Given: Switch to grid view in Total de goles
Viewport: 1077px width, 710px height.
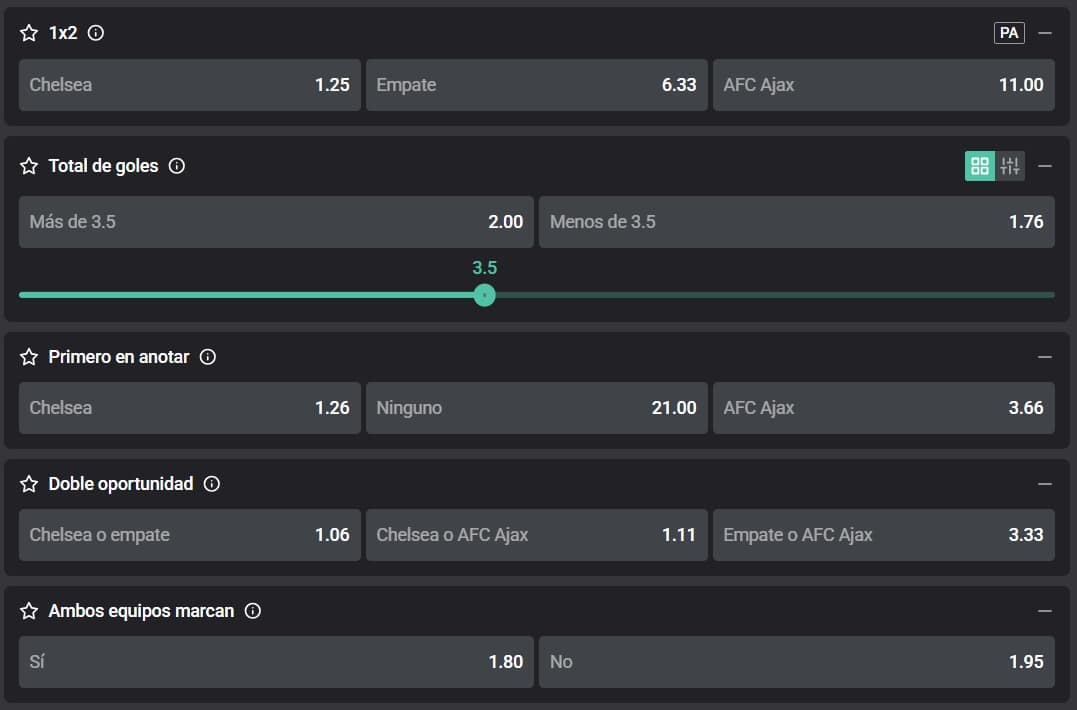Looking at the screenshot, I should click(x=979, y=166).
